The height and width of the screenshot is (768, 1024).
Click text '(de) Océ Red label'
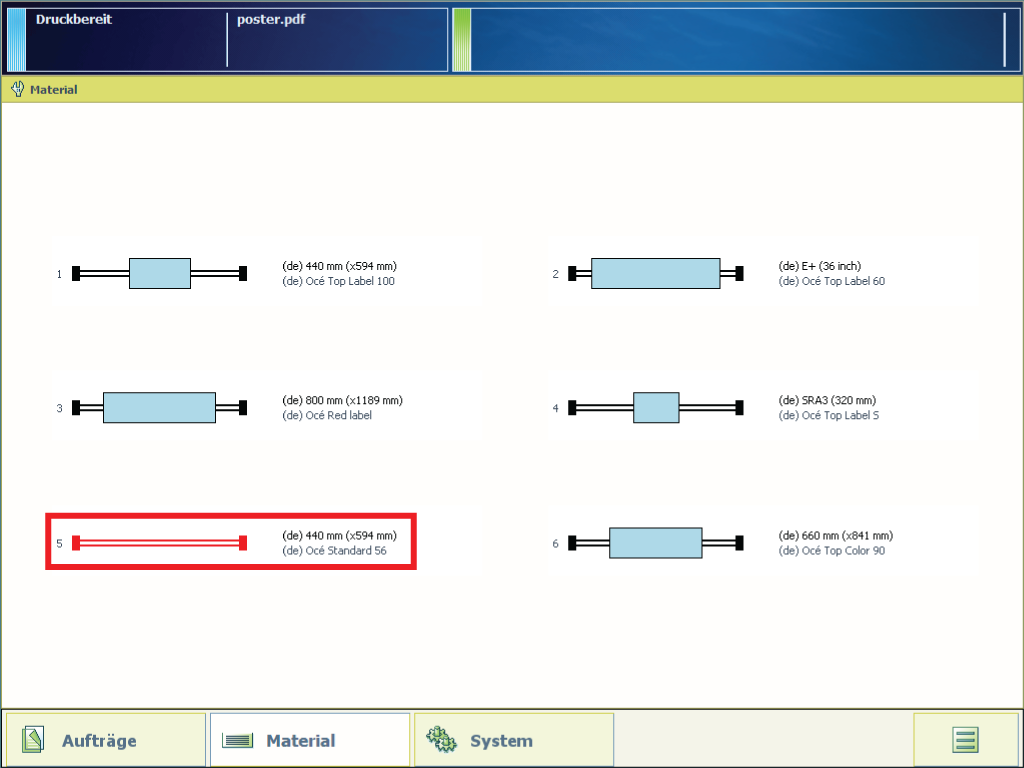click(327, 415)
